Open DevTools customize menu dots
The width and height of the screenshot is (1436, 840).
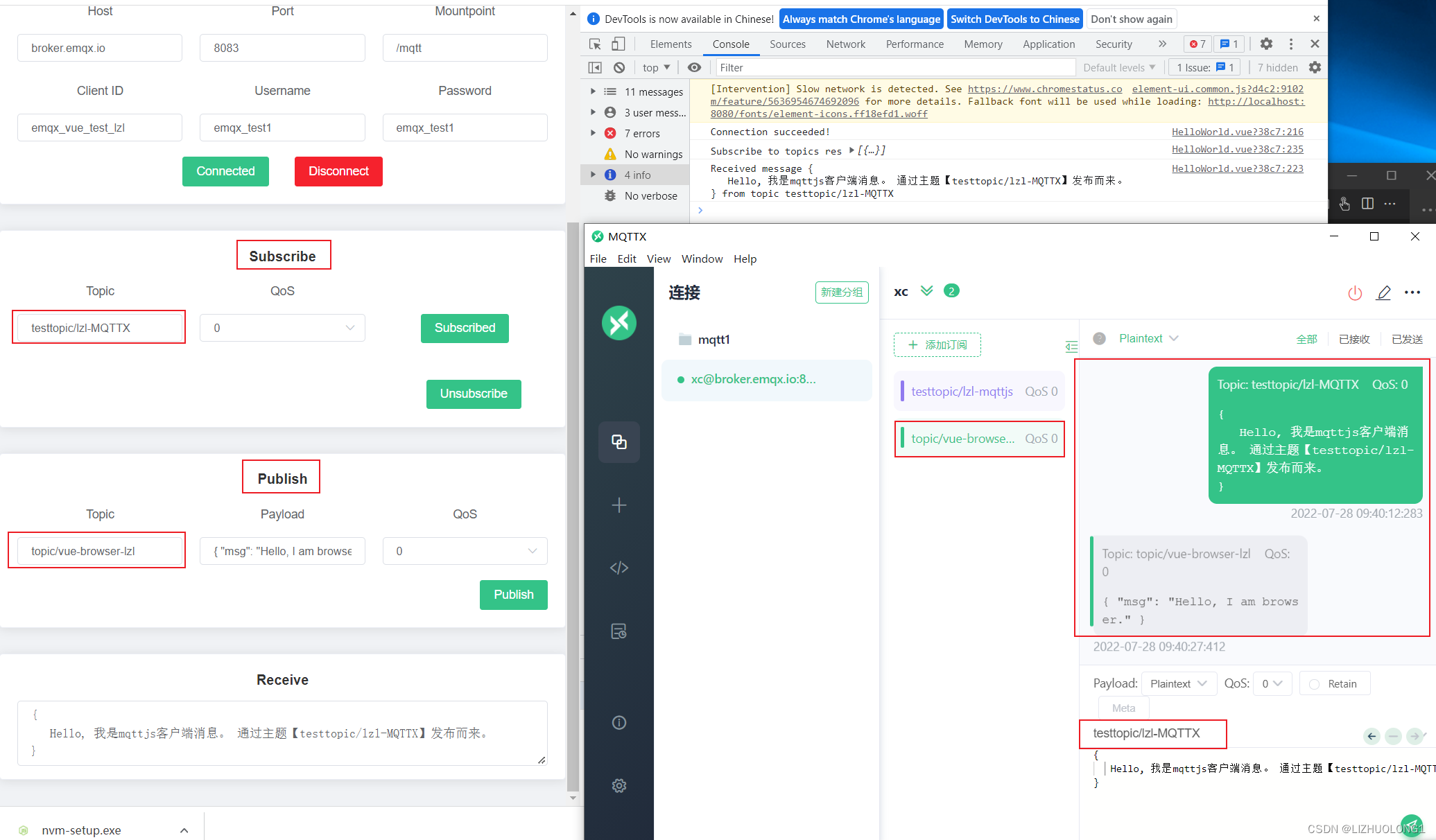[x=1290, y=44]
